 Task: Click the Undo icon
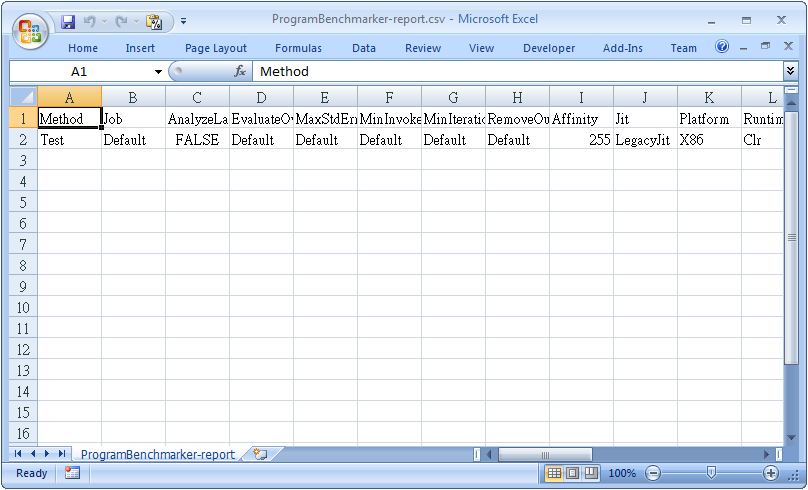coord(90,22)
